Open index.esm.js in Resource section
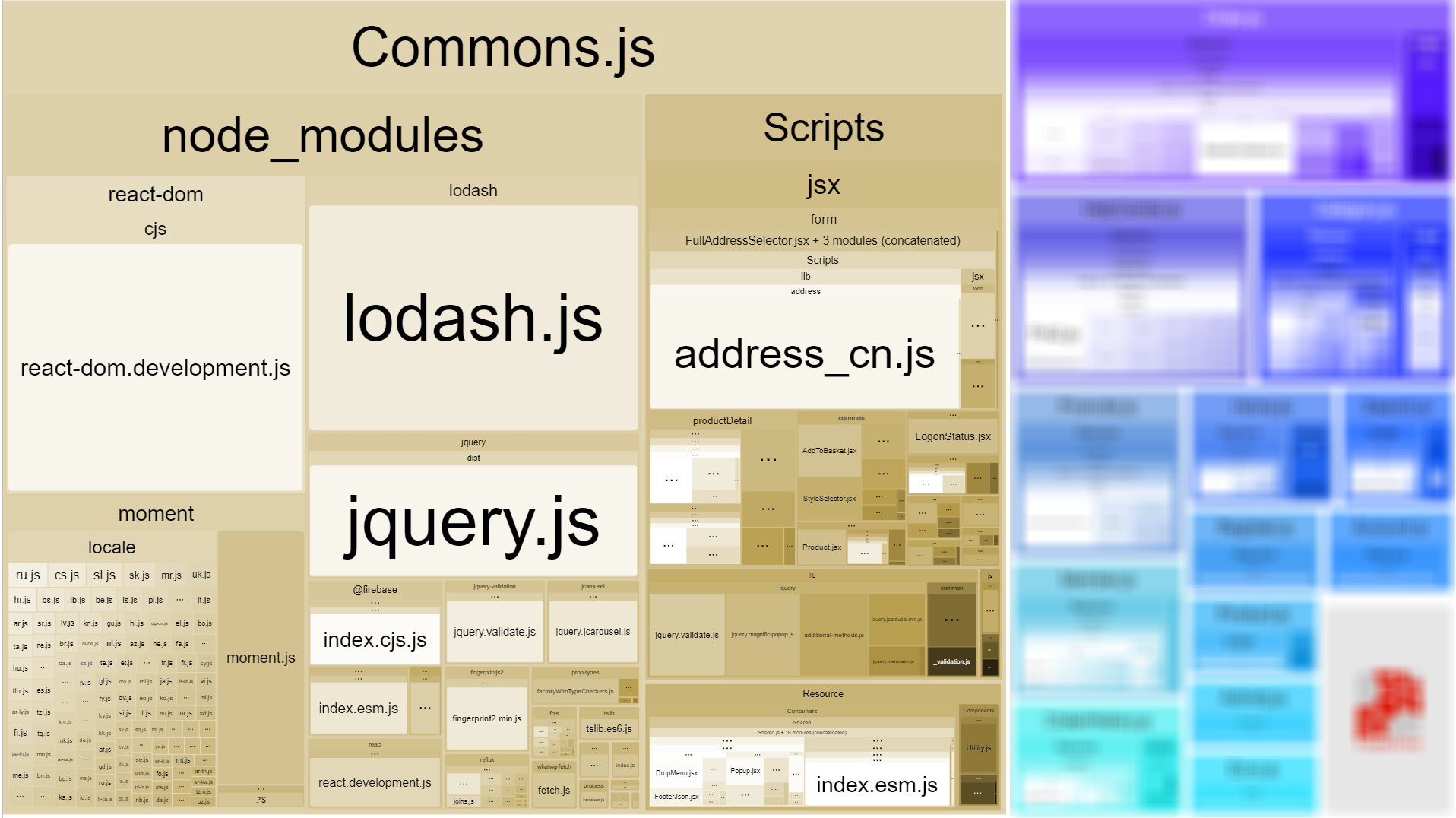 pyautogui.click(x=877, y=785)
